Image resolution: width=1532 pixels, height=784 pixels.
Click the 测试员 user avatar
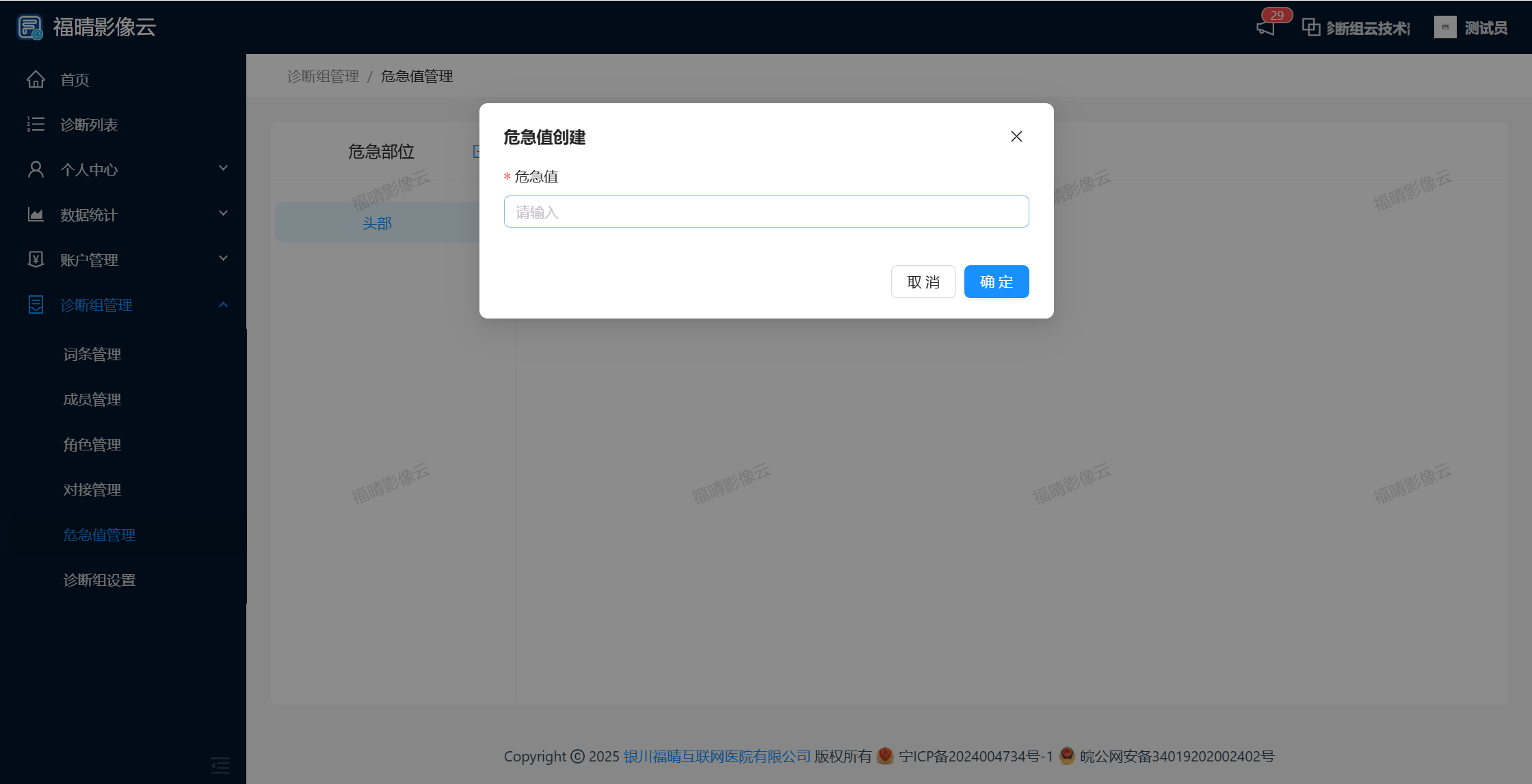click(1444, 27)
